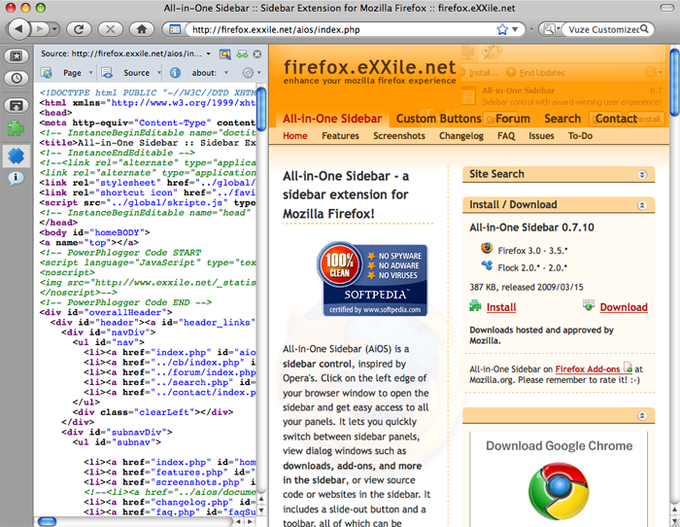Click the blue info icon beside about:
The image size is (680, 527).
pyautogui.click(x=175, y=72)
